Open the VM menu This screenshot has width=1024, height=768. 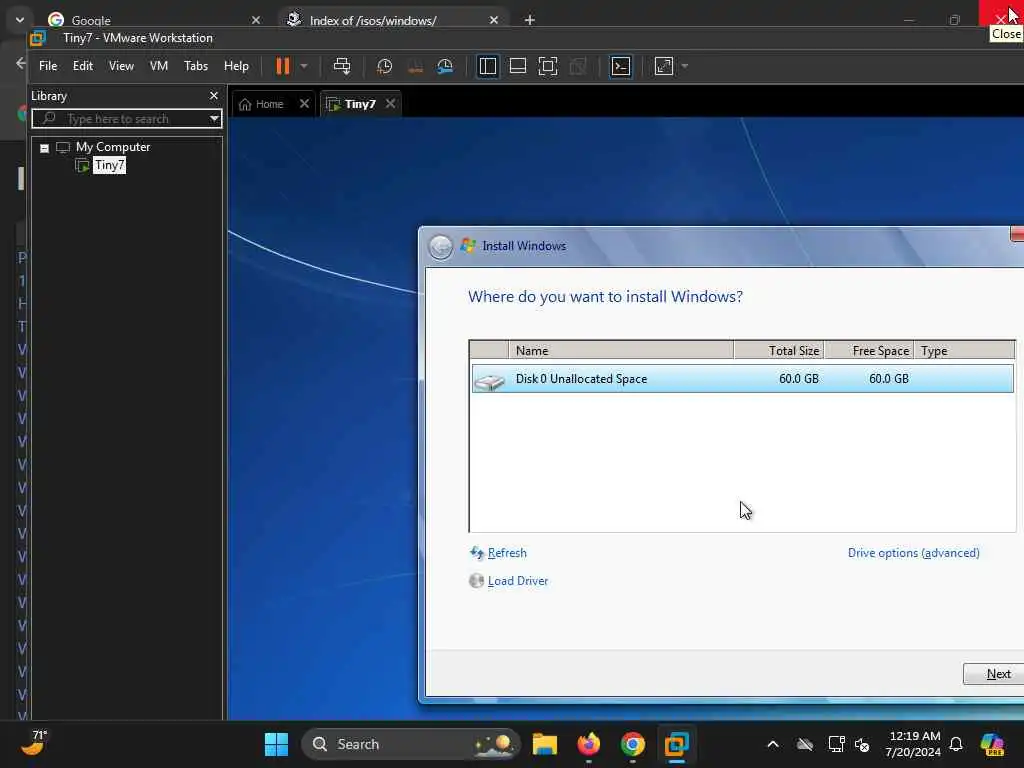click(159, 66)
